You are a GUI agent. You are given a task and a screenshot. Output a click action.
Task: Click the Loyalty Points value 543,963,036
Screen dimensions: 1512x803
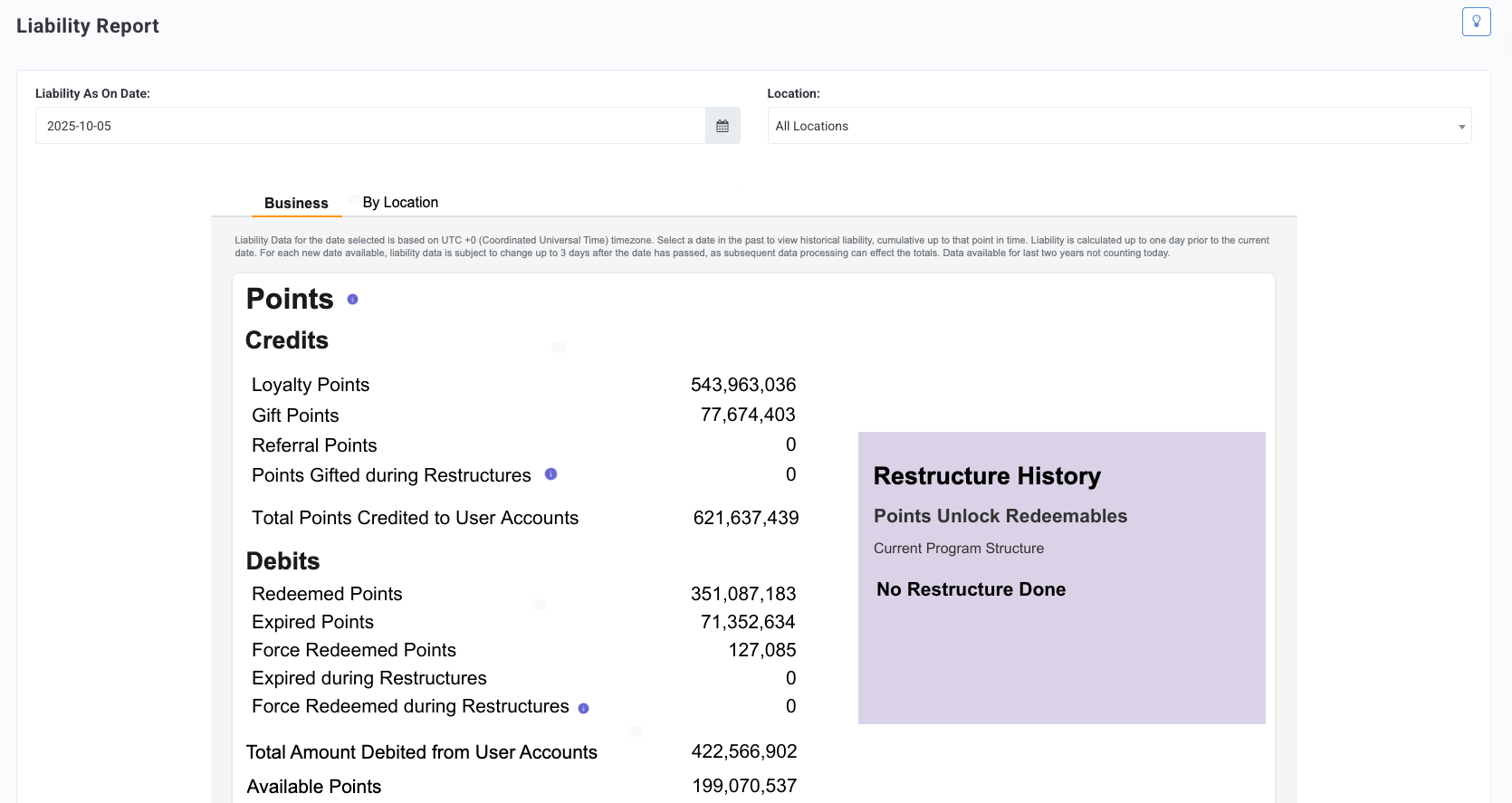(x=743, y=385)
